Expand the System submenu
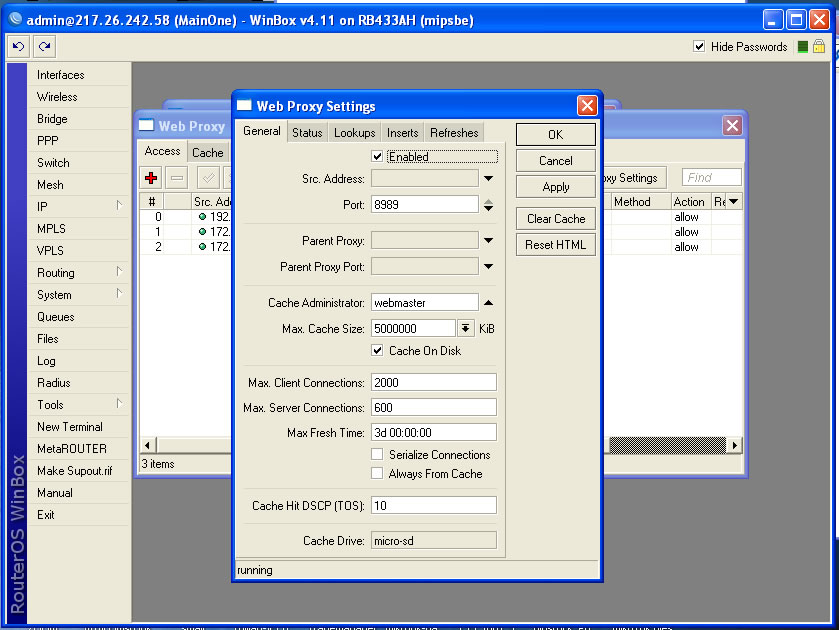Viewport: 839px width, 630px height. pos(119,293)
